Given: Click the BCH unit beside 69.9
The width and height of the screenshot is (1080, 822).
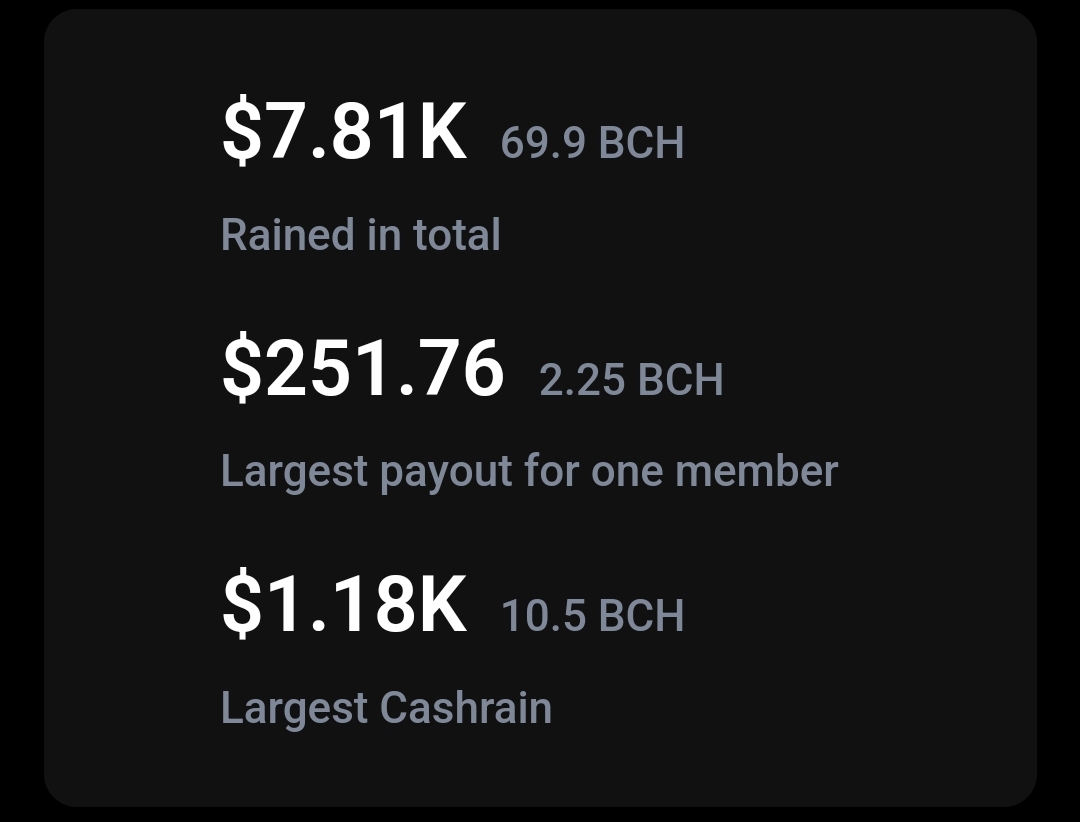Looking at the screenshot, I should click(x=641, y=143).
